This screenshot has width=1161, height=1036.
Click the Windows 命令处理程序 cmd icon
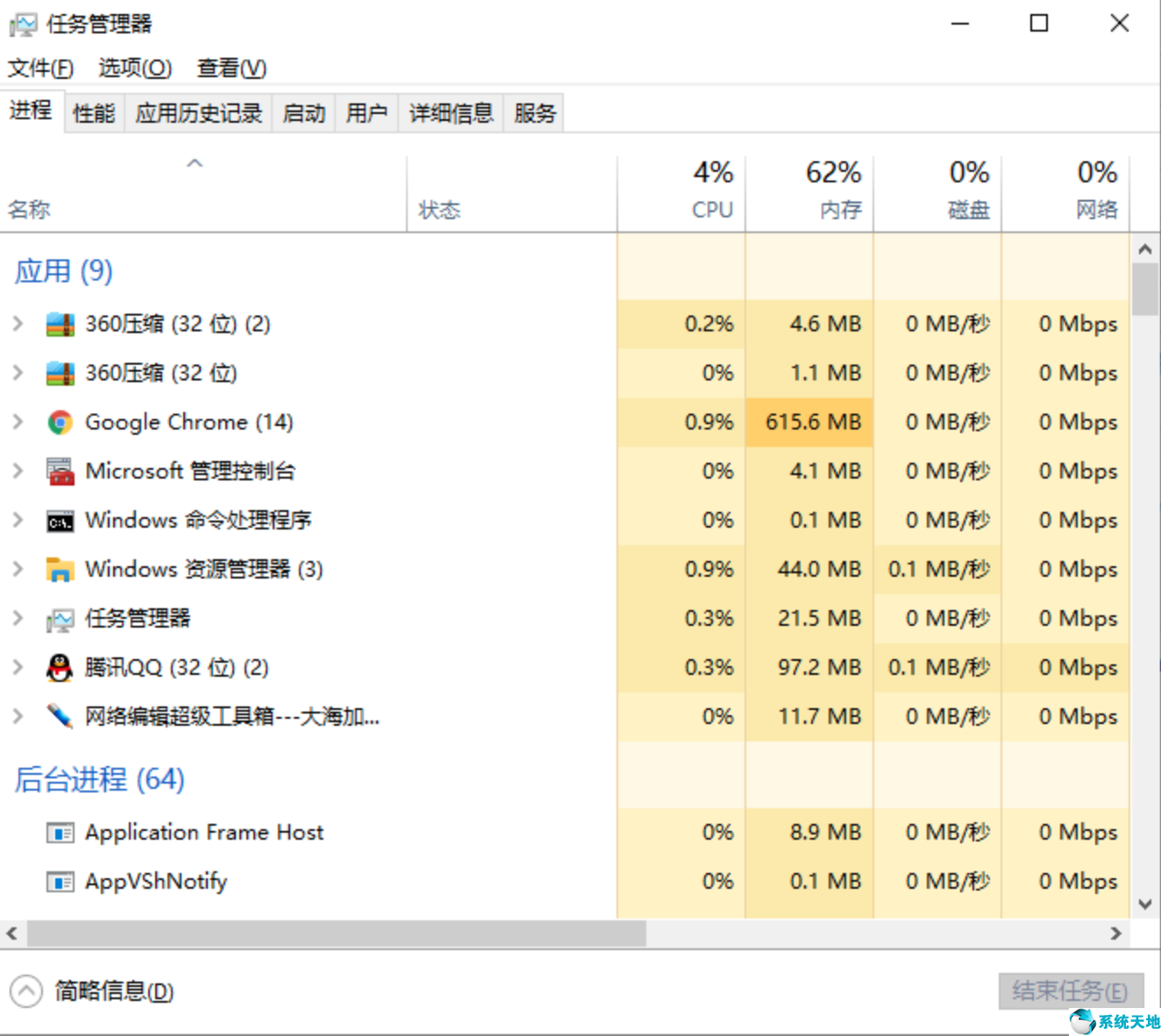coord(60,522)
